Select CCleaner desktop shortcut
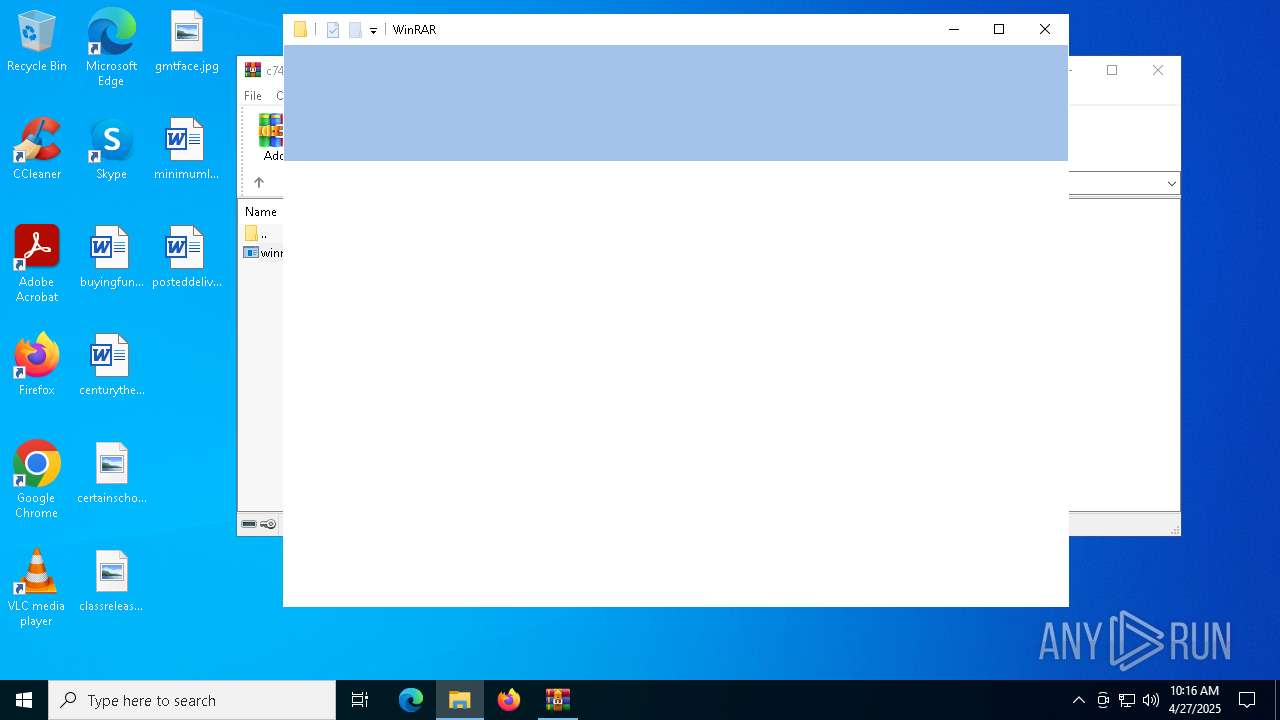1280x720 pixels. coord(37,149)
